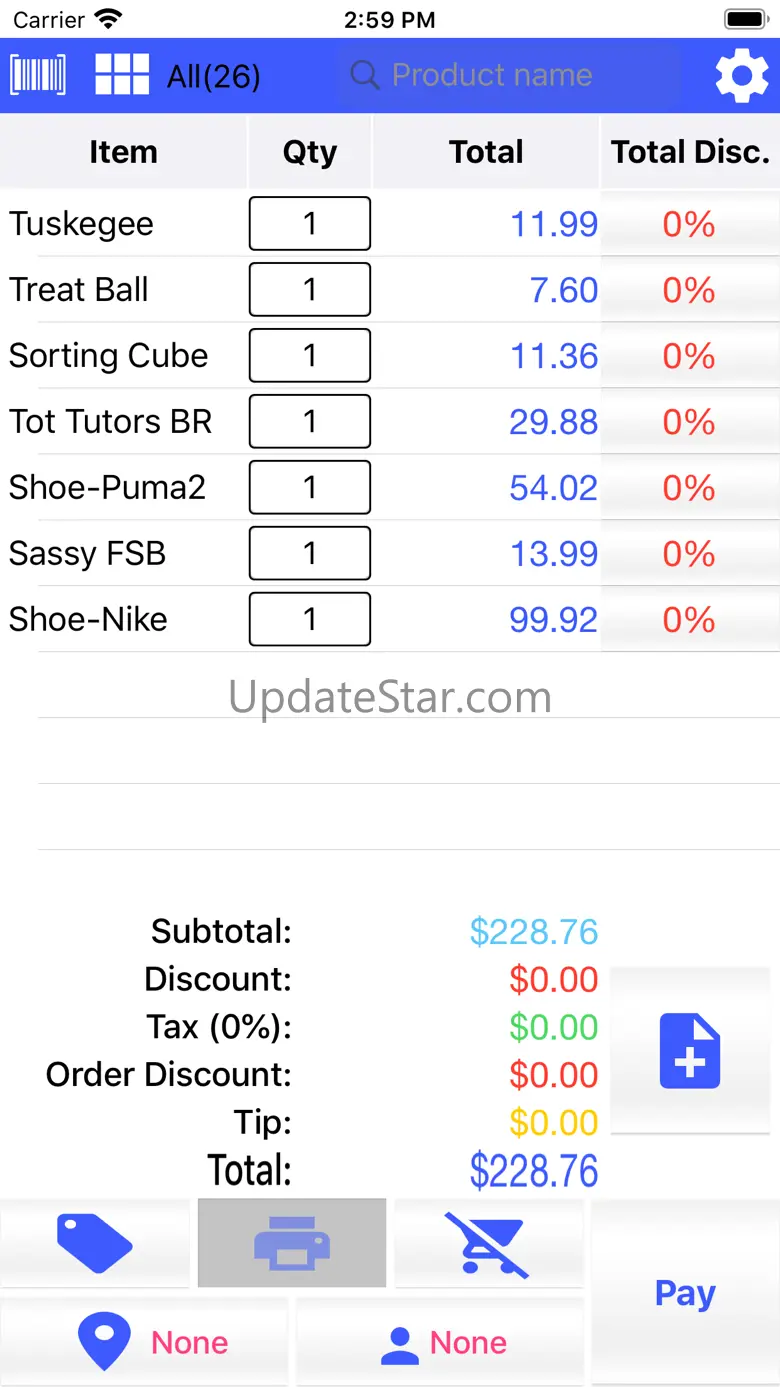Set the discount for Shoe-Puma2
Image resolution: width=780 pixels, height=1387 pixels.
click(x=689, y=488)
